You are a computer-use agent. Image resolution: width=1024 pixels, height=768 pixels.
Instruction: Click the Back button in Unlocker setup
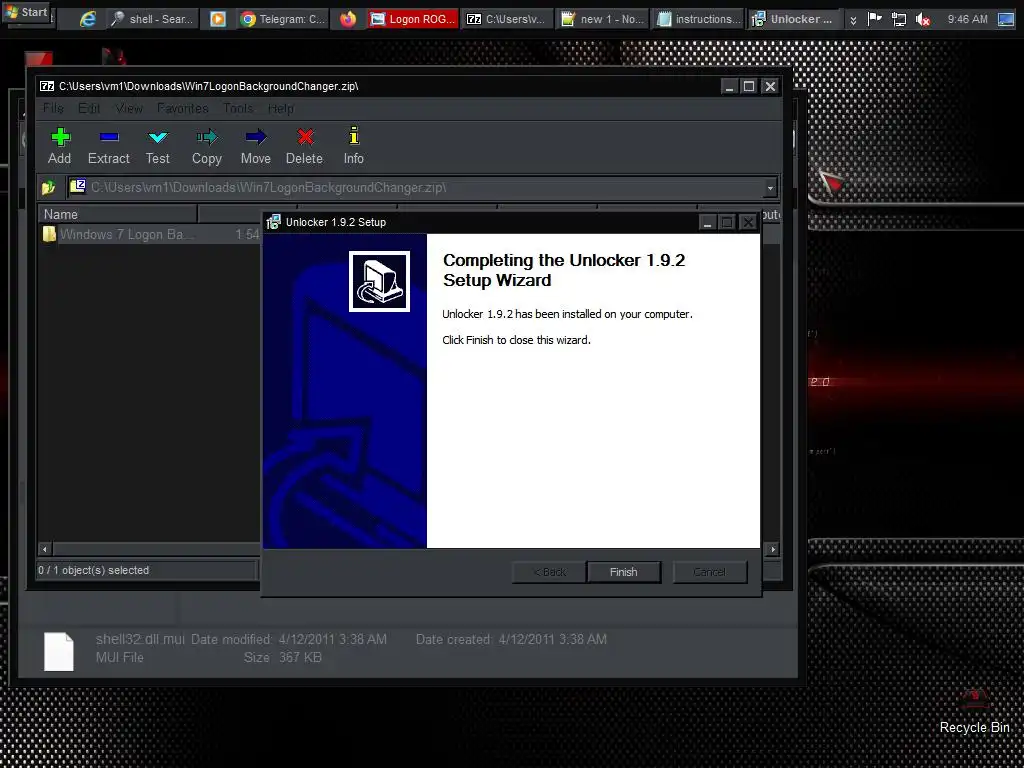(x=549, y=572)
